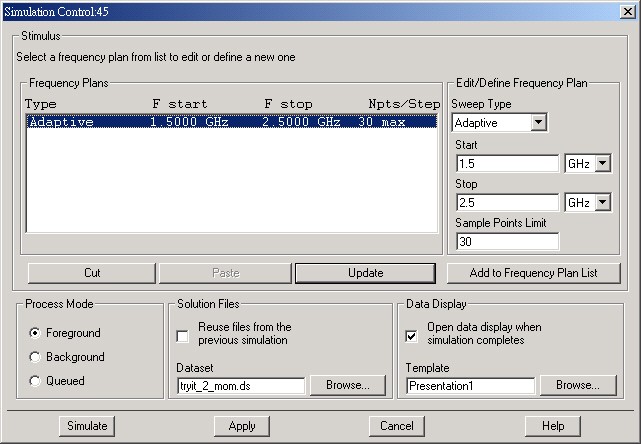Click the Cut button
The image size is (641, 444).
click(92, 273)
